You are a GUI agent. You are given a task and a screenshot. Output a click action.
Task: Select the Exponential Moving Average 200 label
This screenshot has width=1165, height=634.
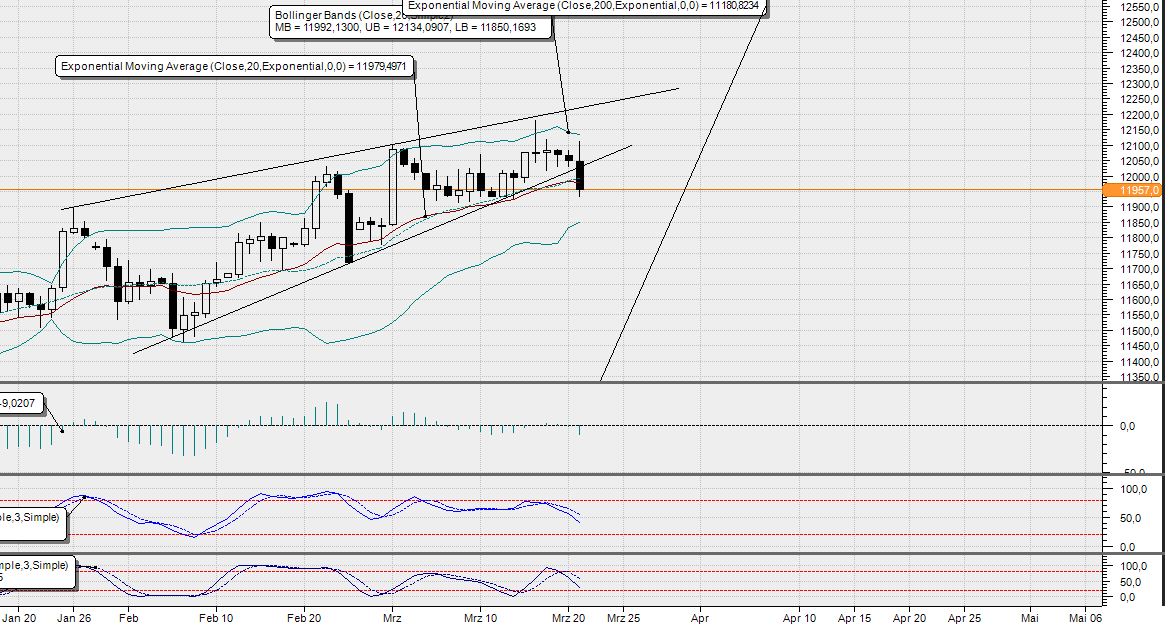[584, 6]
